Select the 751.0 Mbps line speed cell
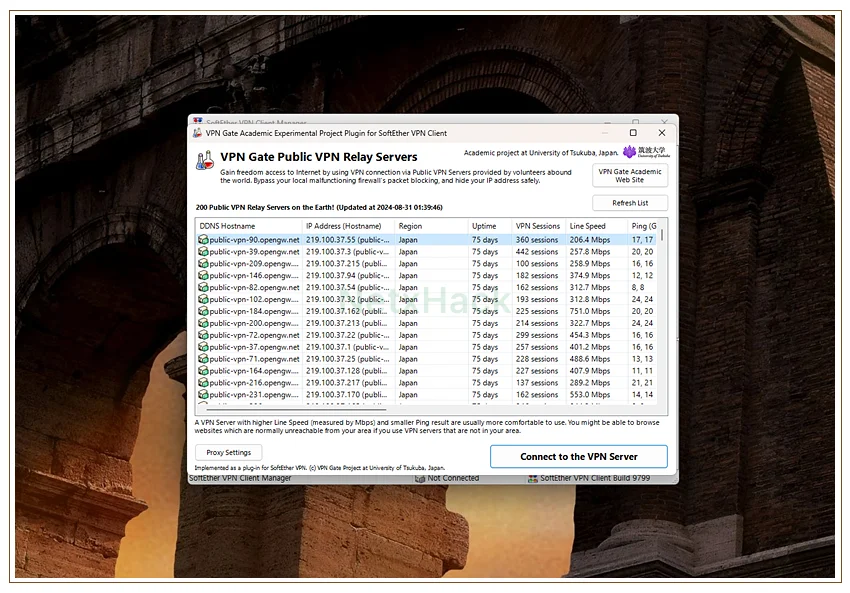 [590, 311]
